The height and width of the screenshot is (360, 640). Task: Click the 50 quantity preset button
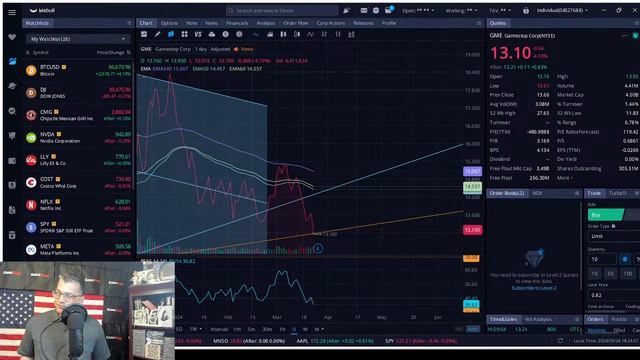point(611,273)
